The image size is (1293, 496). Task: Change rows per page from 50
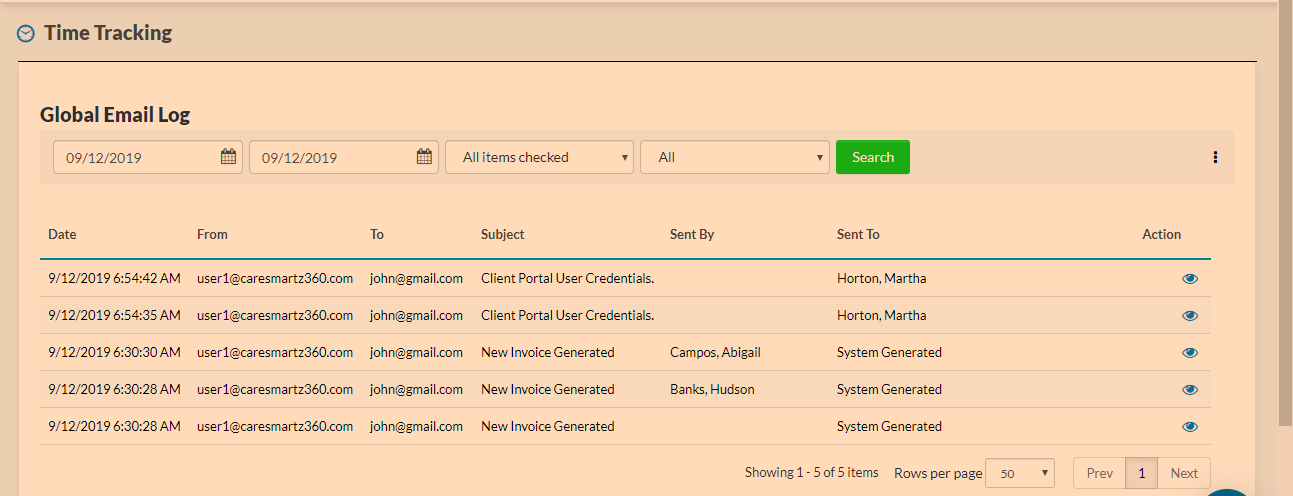tap(1020, 473)
